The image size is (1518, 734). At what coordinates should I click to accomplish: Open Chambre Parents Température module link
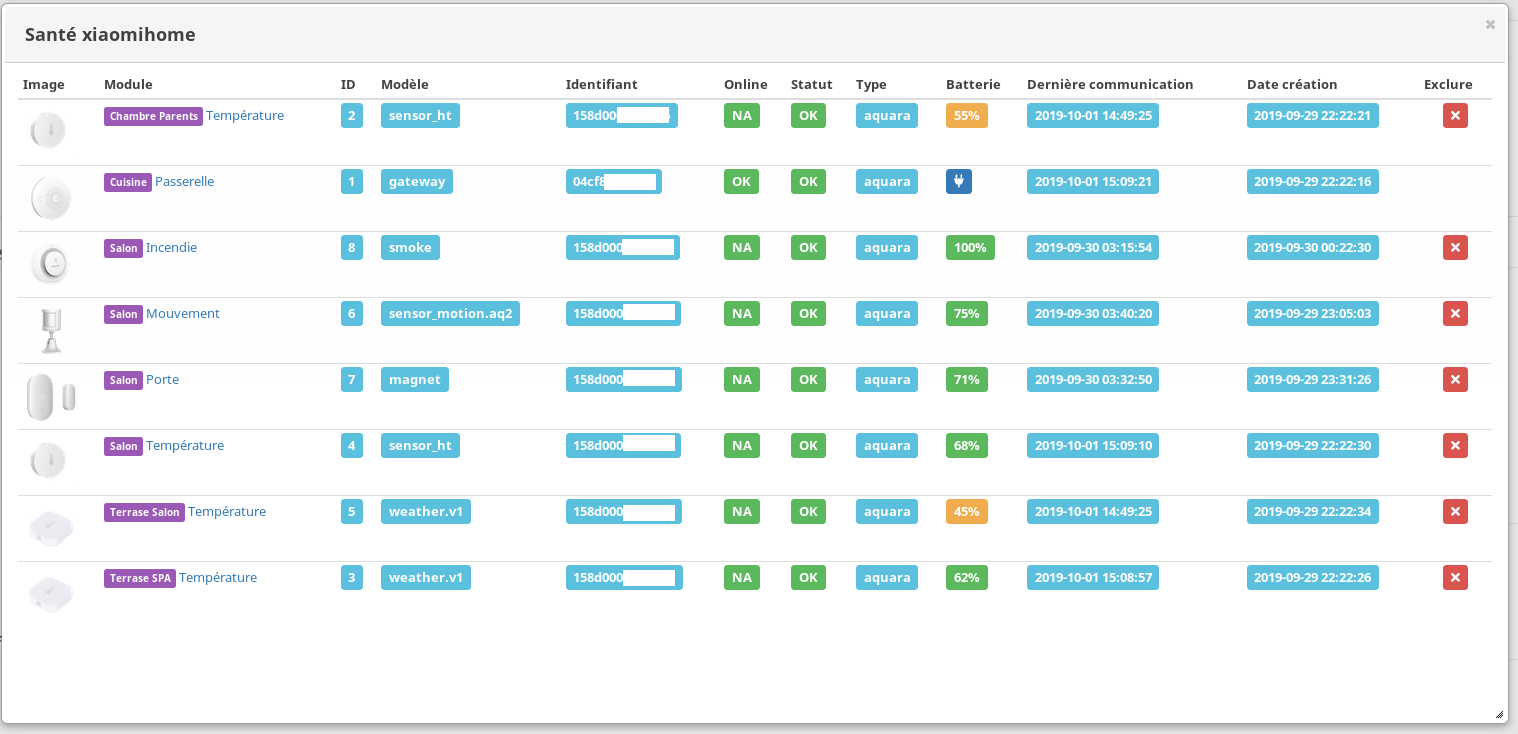245,116
